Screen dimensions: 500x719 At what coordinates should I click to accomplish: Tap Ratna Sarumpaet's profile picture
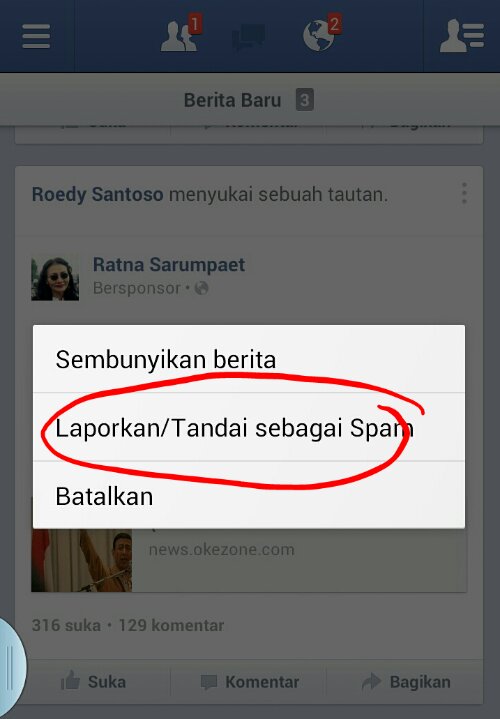pos(55,279)
